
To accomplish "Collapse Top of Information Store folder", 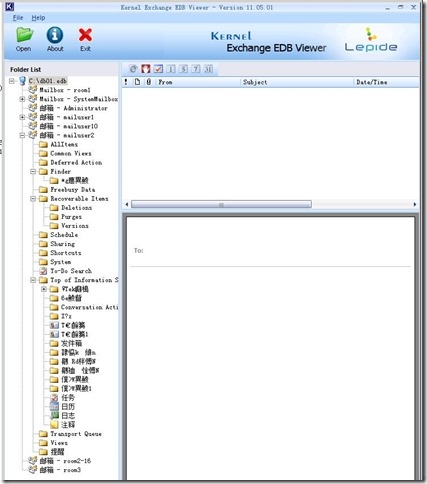I will (33, 280).
